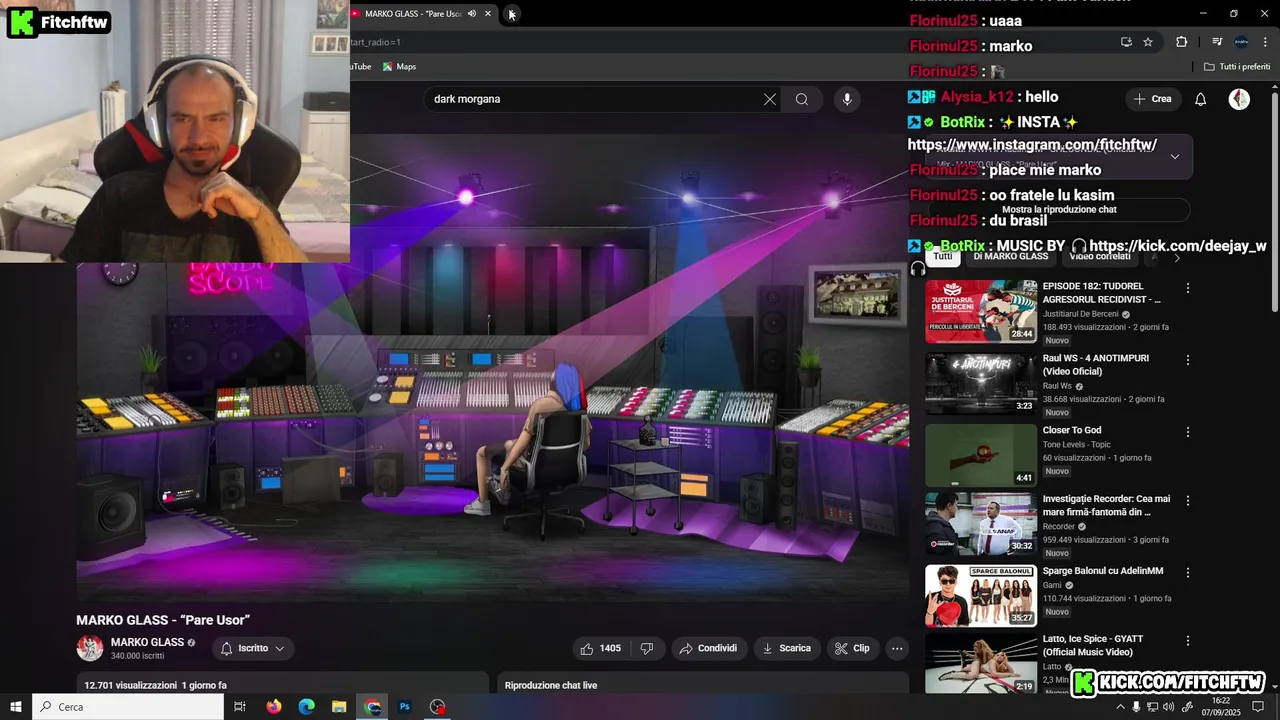Open the YouTube account avatar menu

pos(1239,99)
